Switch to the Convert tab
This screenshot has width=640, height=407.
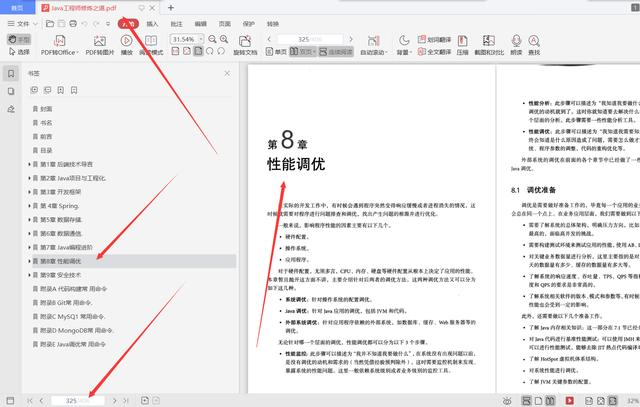pos(273,24)
